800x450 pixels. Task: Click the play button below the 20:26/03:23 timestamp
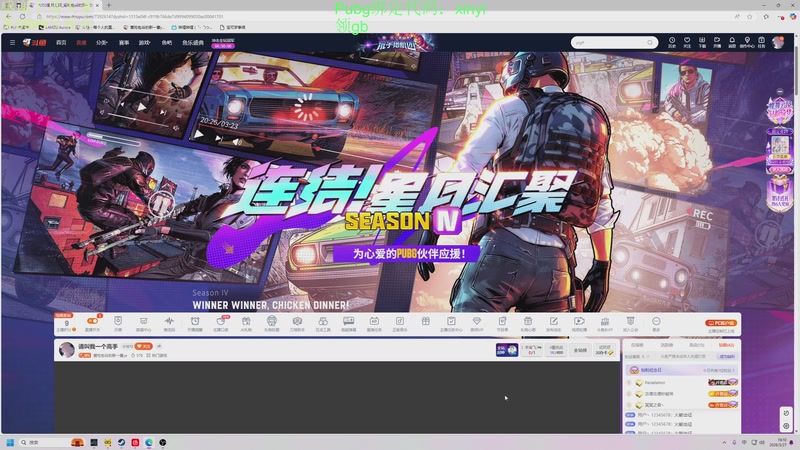click(x=198, y=135)
